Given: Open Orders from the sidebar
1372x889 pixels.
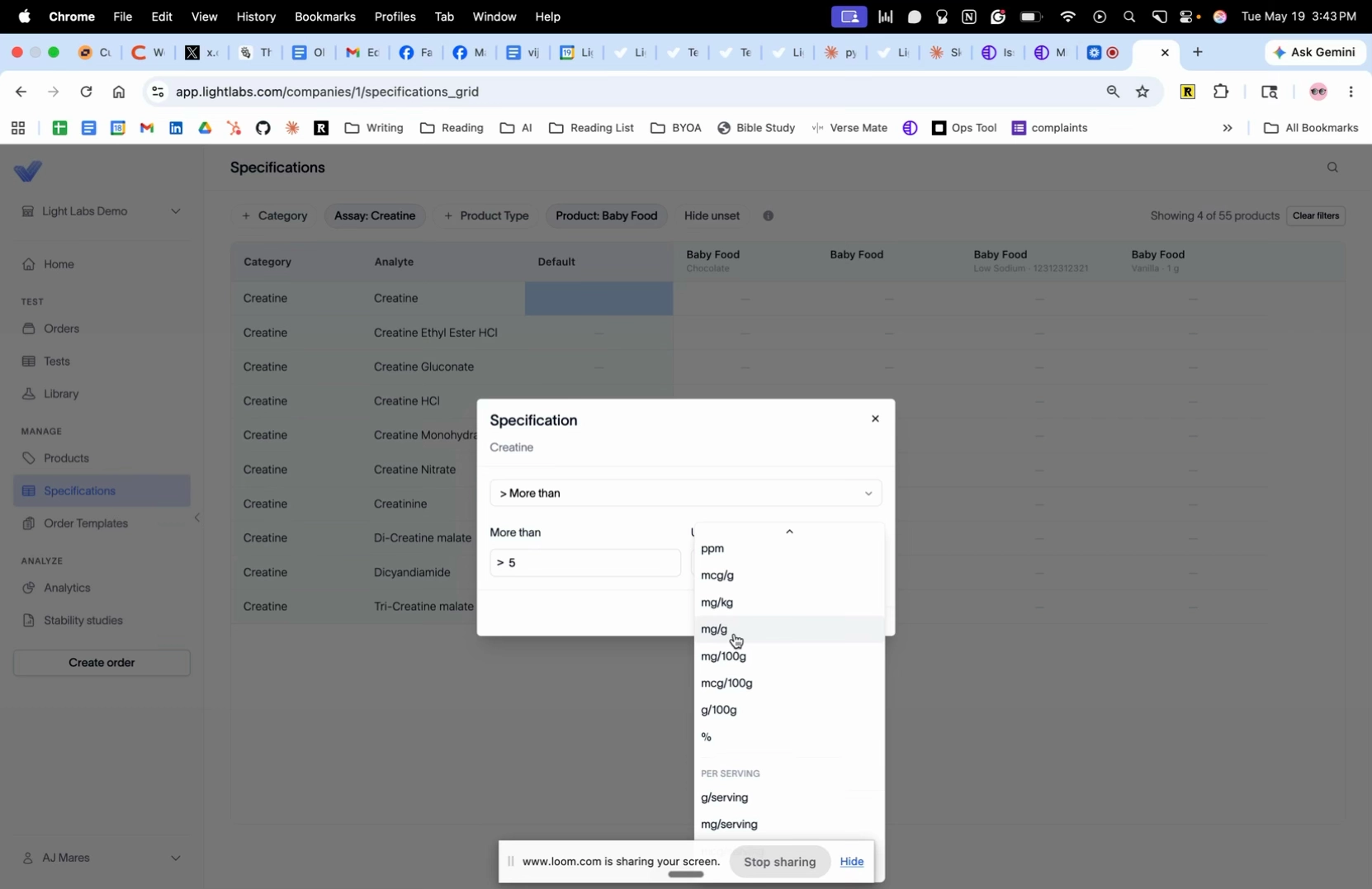Looking at the screenshot, I should tap(62, 329).
